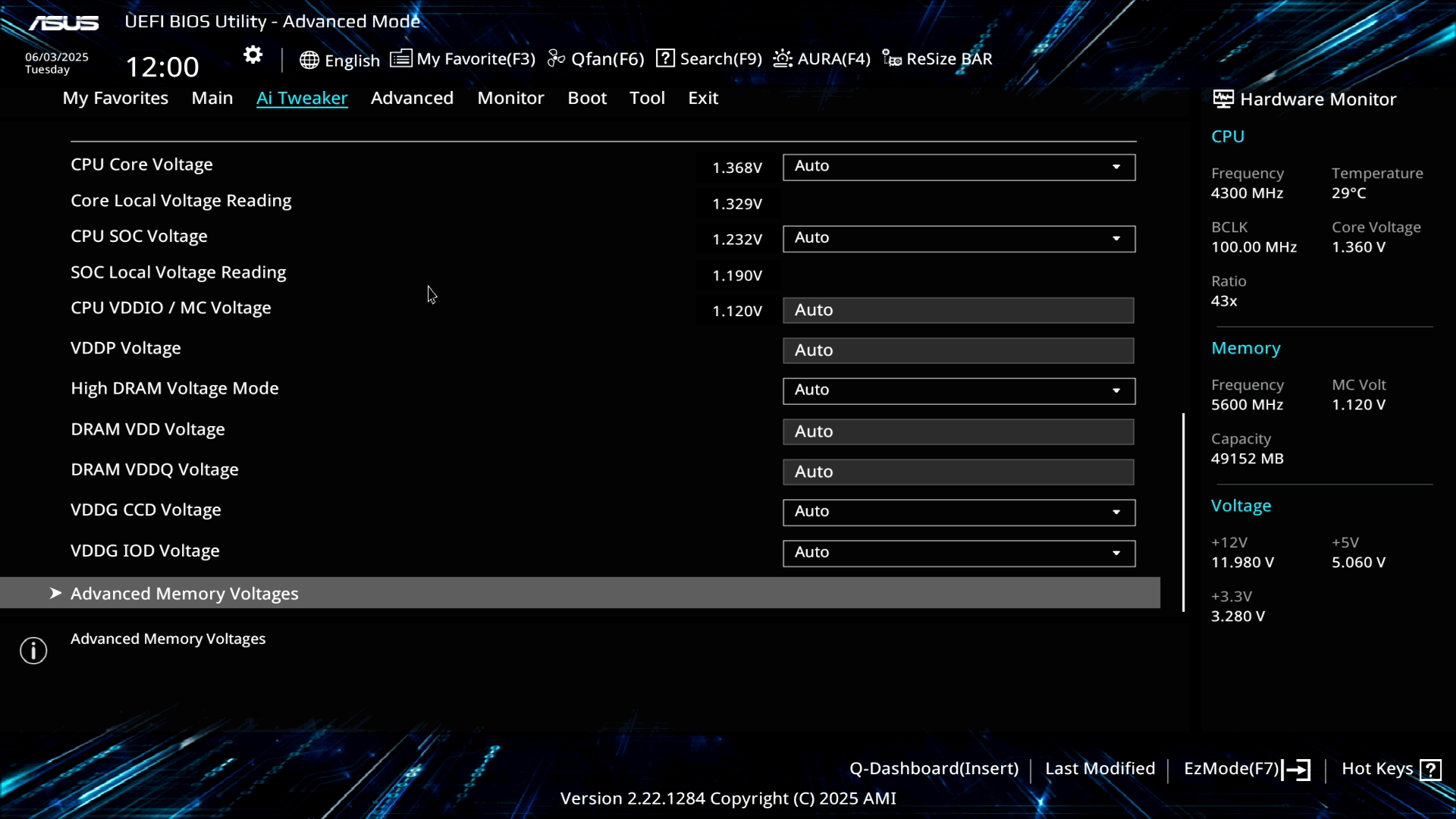Click the vertical scrollbar

click(x=1183, y=512)
